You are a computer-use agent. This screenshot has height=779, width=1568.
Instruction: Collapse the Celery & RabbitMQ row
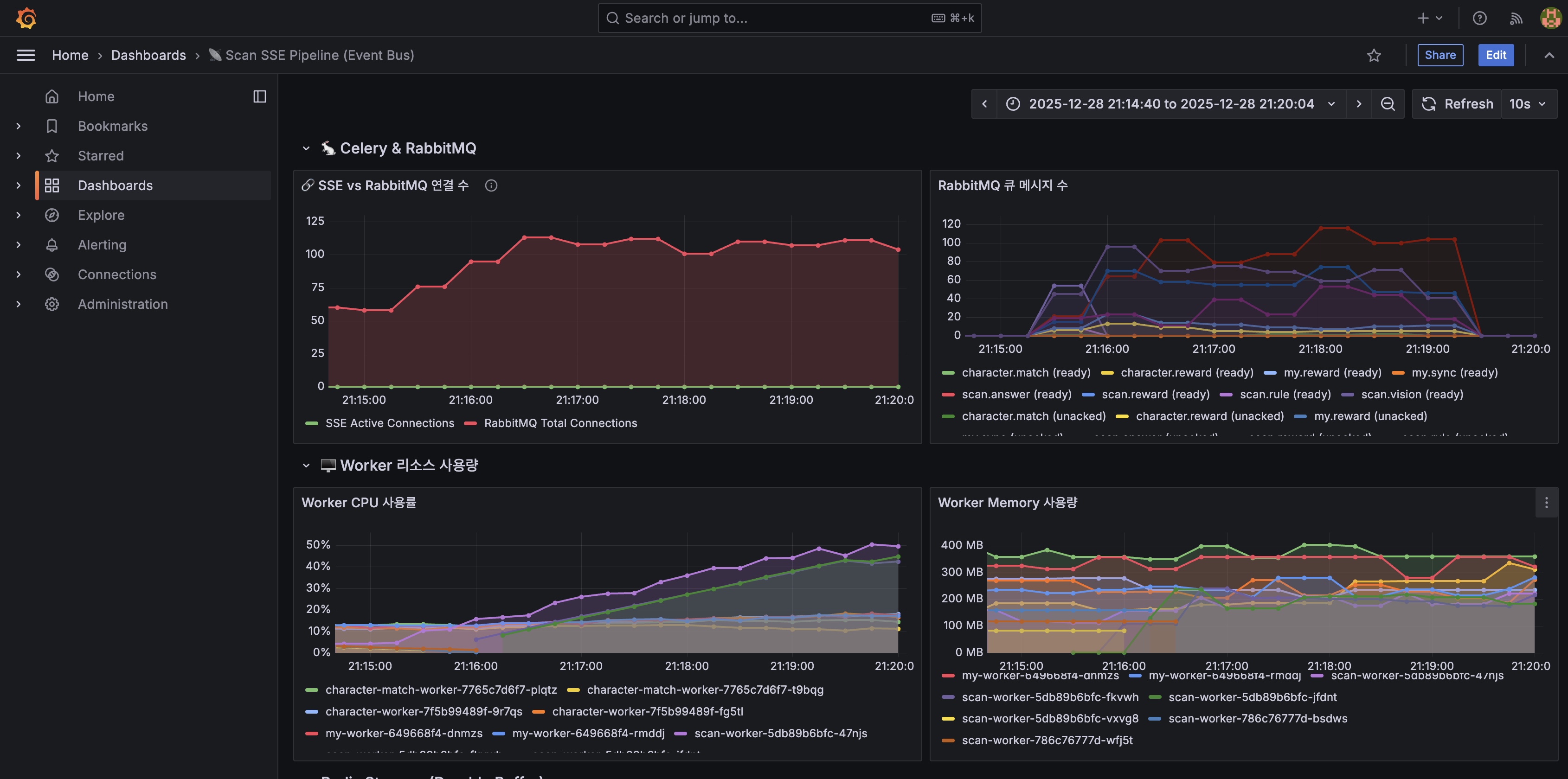(306, 148)
